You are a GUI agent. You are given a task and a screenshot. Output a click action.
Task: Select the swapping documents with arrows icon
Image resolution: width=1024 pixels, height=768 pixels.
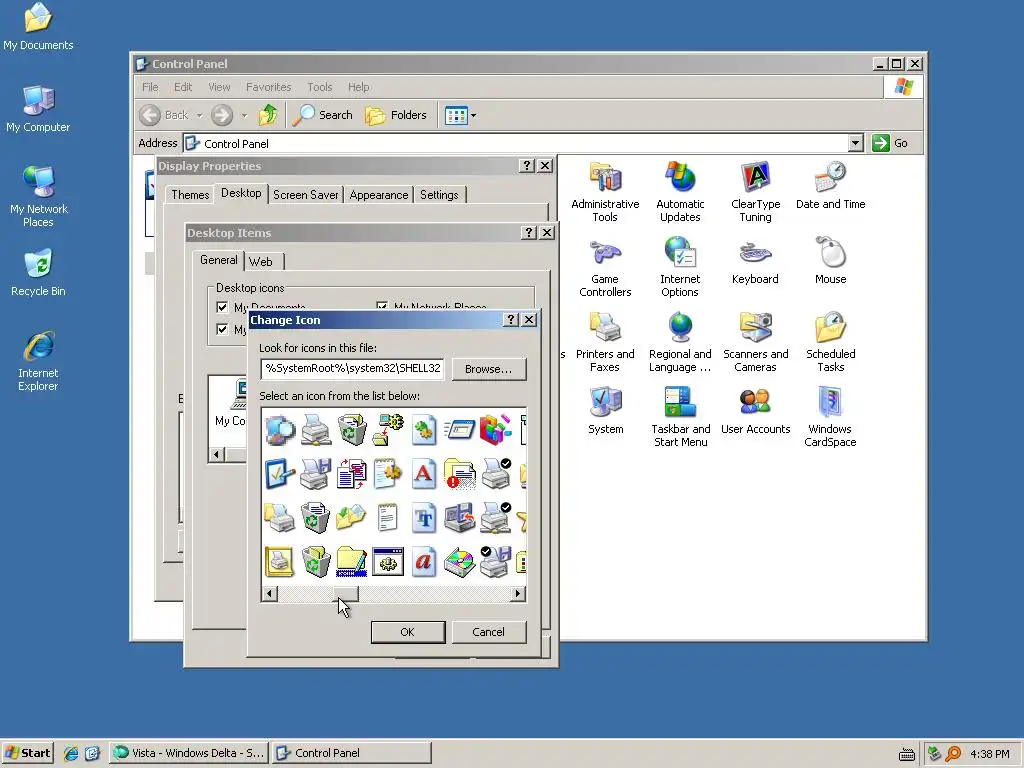(x=351, y=474)
